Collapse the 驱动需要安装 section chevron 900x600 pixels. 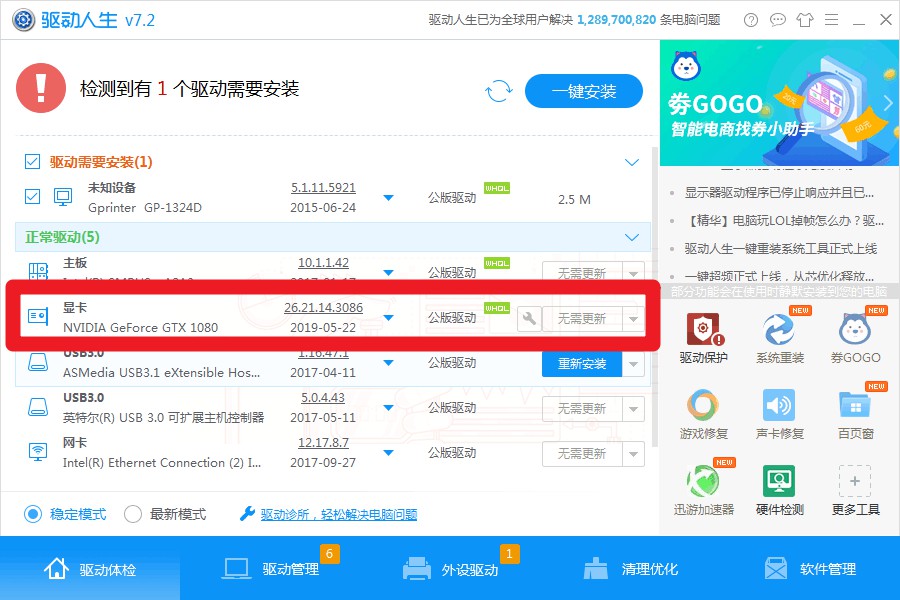pyautogui.click(x=631, y=162)
